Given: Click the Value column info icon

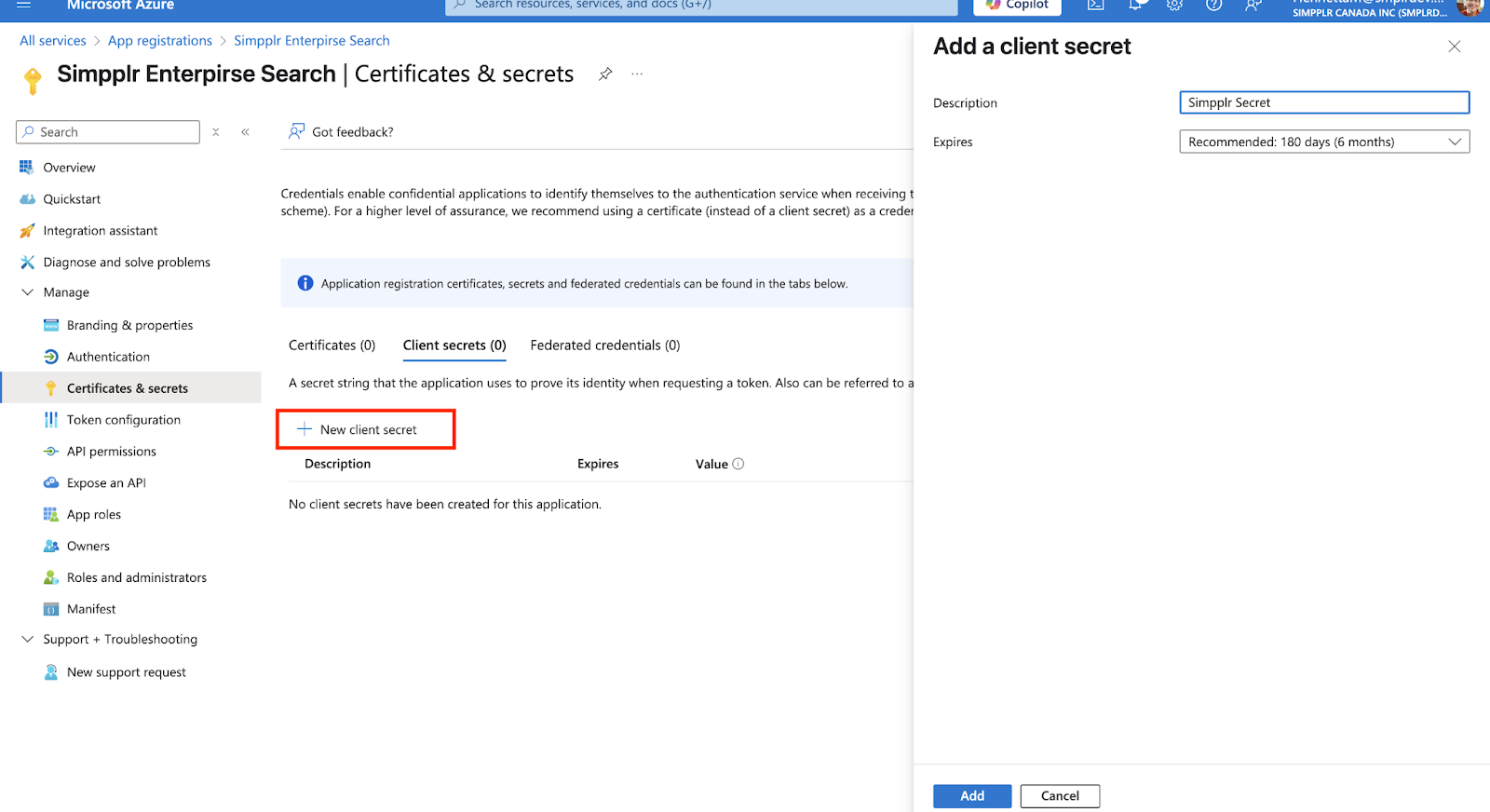Looking at the screenshot, I should (738, 464).
